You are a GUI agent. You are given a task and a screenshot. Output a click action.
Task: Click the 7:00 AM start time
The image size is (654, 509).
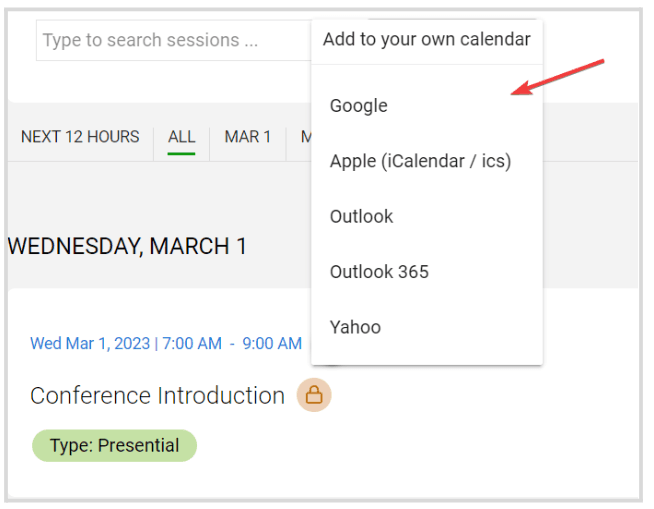pyautogui.click(x=192, y=343)
